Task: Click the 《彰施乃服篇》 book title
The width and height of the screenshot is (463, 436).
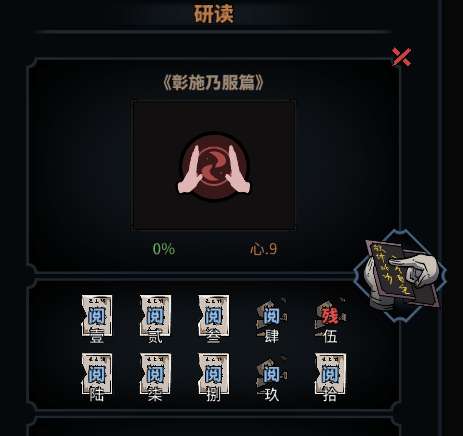Action: click(x=213, y=82)
